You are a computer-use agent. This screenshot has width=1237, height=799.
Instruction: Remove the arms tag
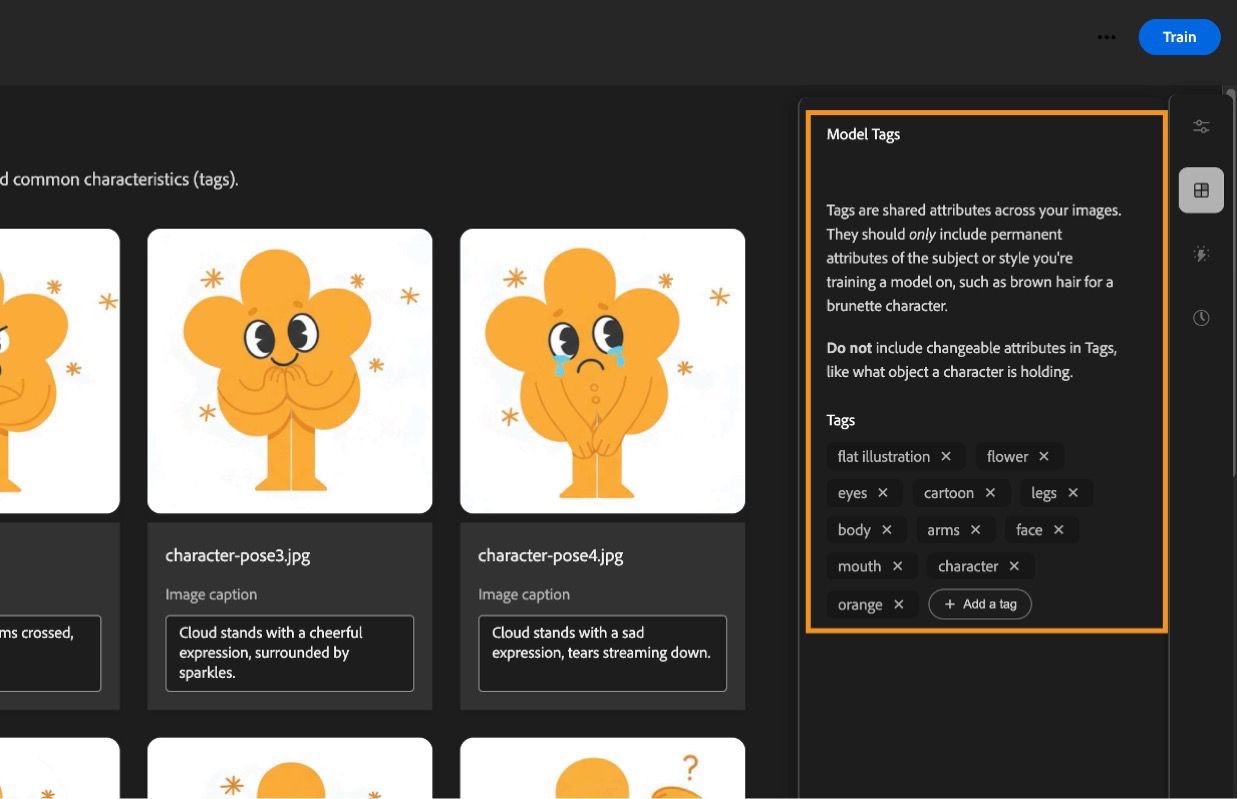pyautogui.click(x=975, y=529)
